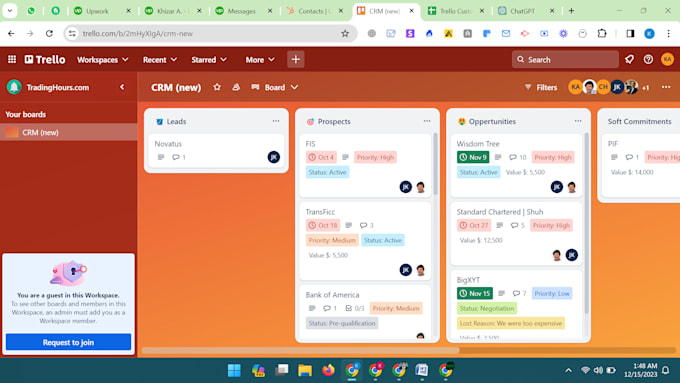Switch to the ChatGPT browser tab
Viewport: 680px width, 383px height.
pyautogui.click(x=527, y=11)
